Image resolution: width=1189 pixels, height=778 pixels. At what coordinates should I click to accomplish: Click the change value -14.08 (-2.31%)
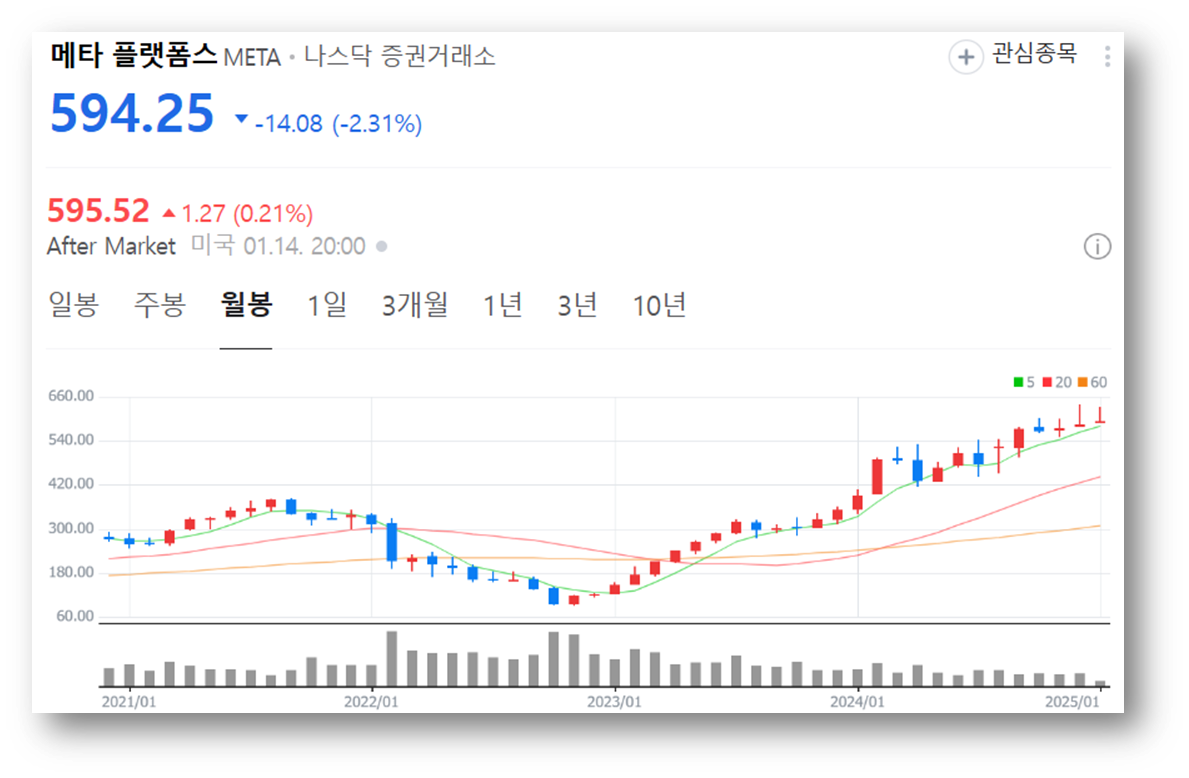(338, 123)
